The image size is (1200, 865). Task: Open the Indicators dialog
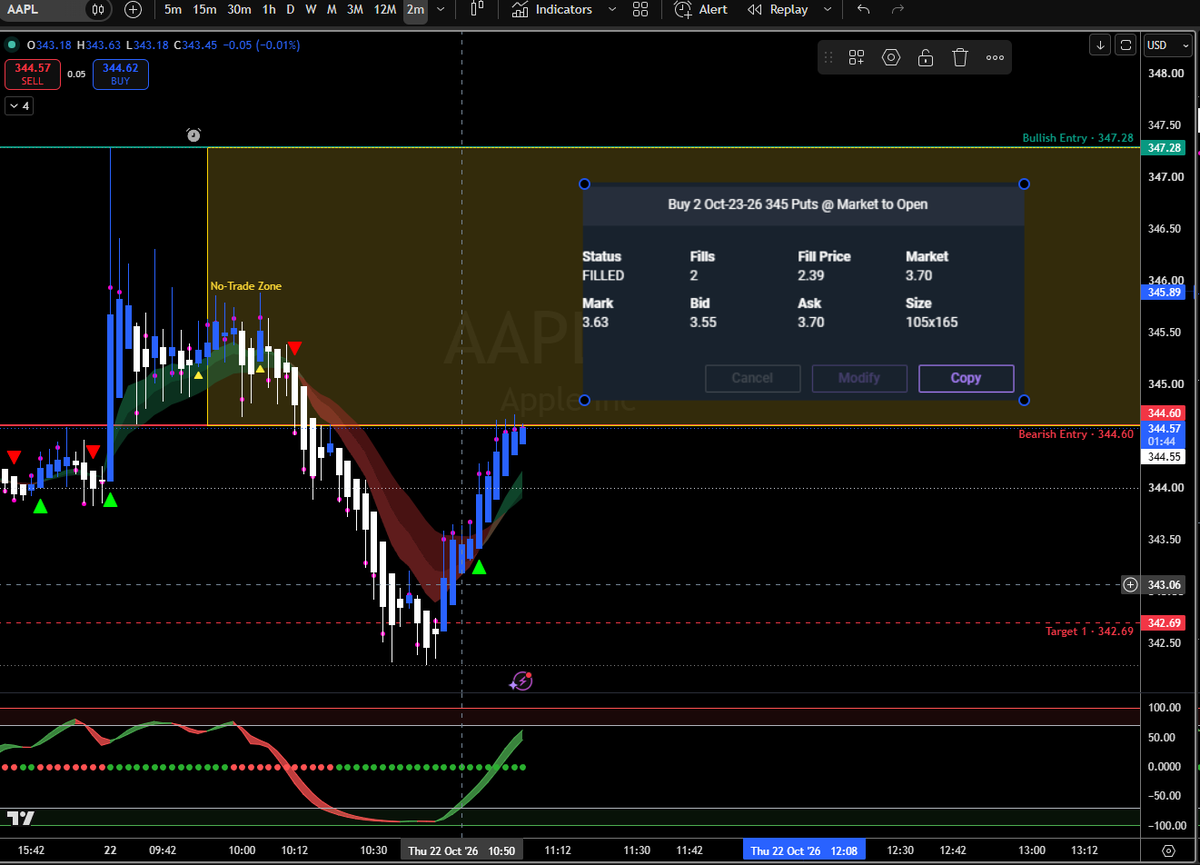point(552,10)
